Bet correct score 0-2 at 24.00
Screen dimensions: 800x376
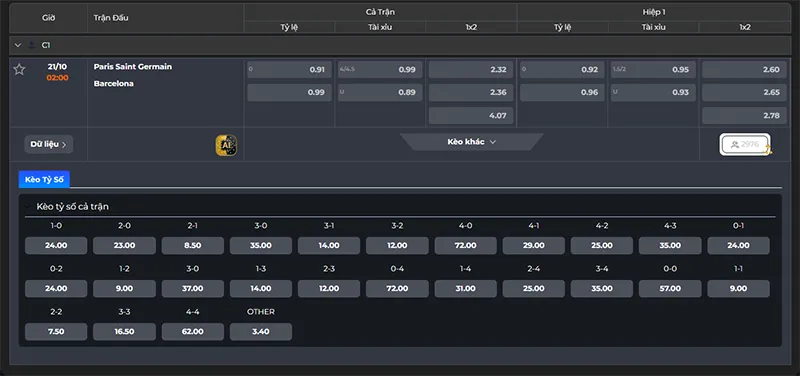click(56, 289)
